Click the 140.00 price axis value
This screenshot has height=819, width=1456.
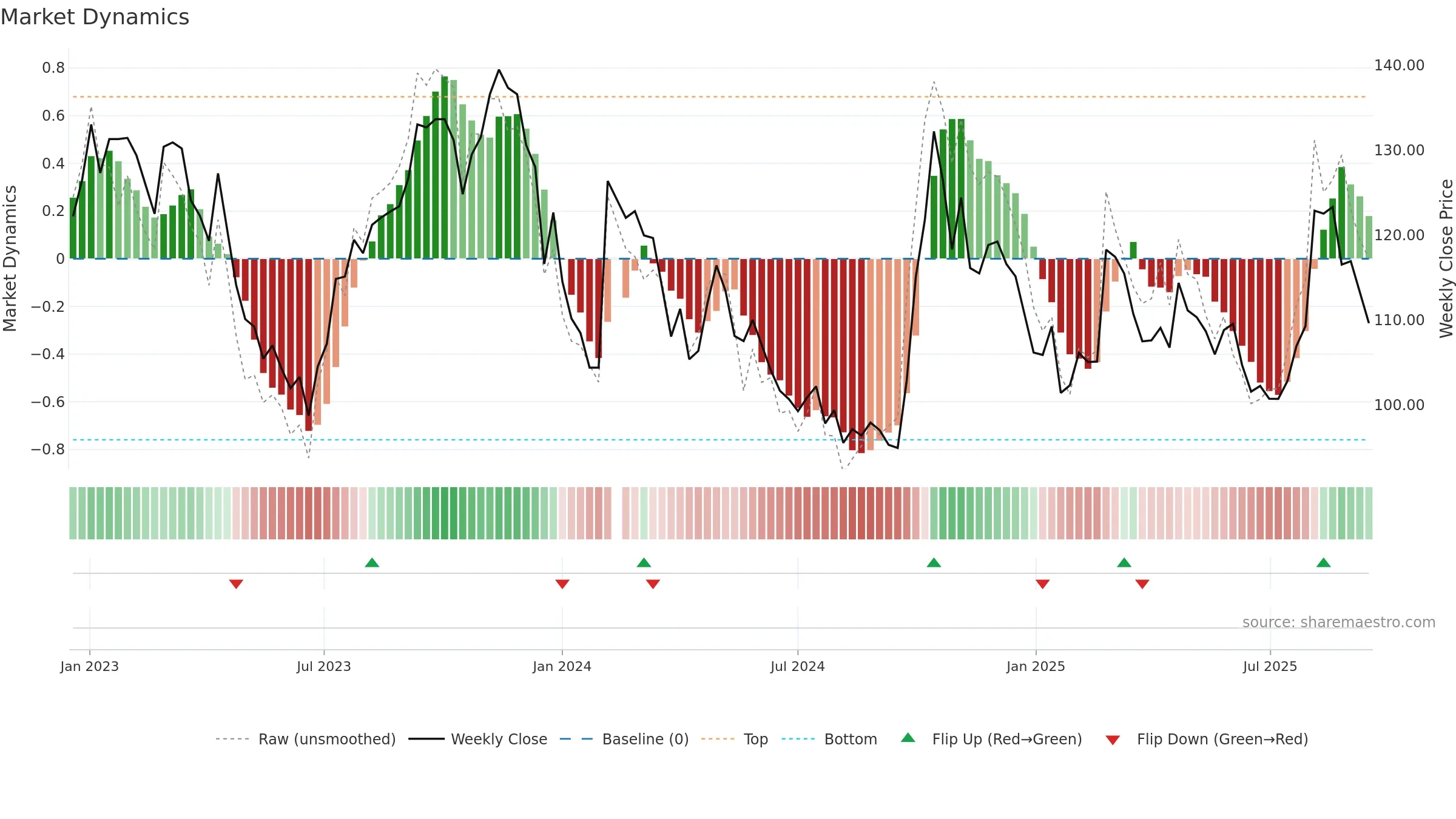tap(1399, 66)
